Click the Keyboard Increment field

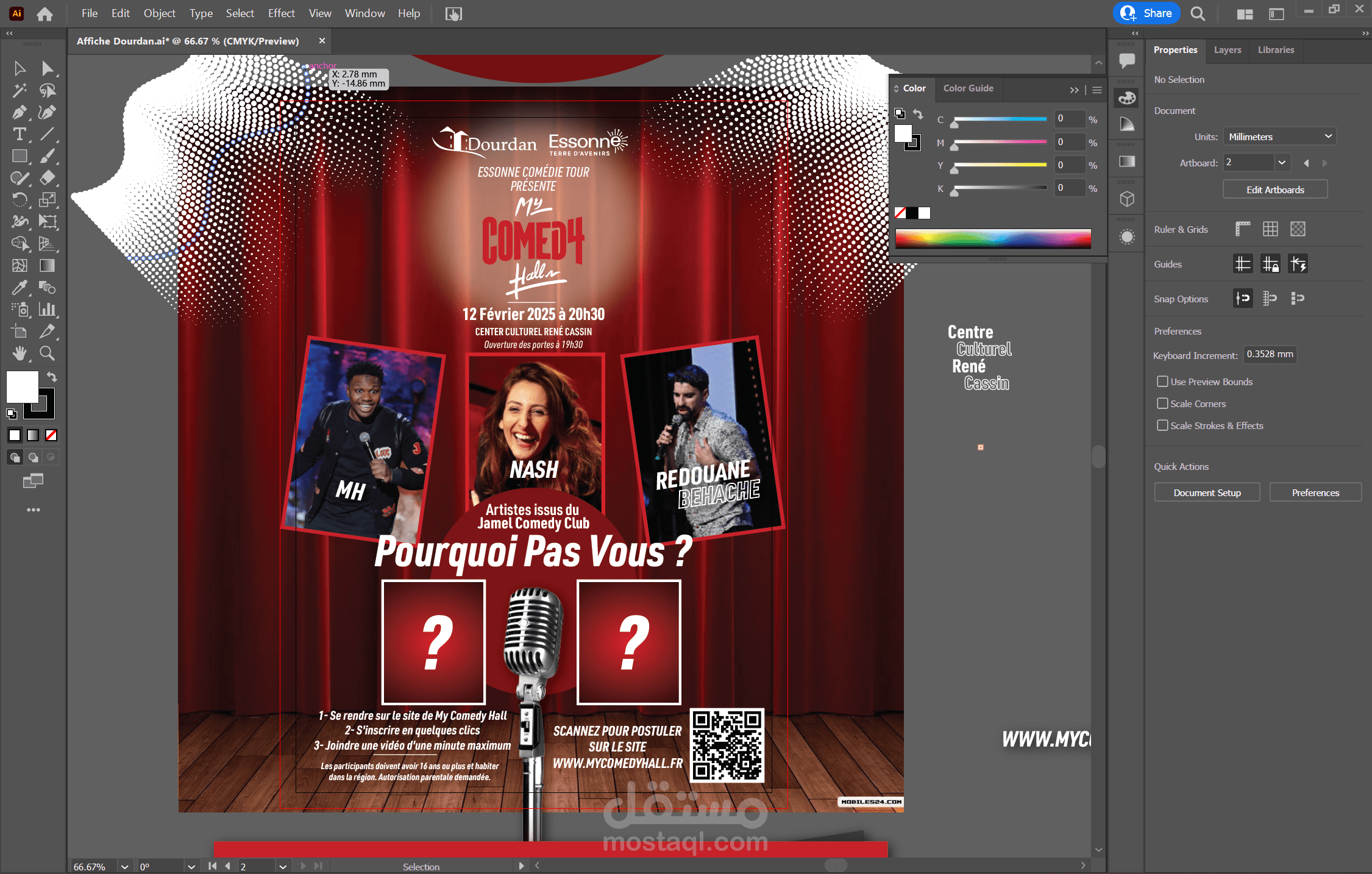coord(1269,355)
